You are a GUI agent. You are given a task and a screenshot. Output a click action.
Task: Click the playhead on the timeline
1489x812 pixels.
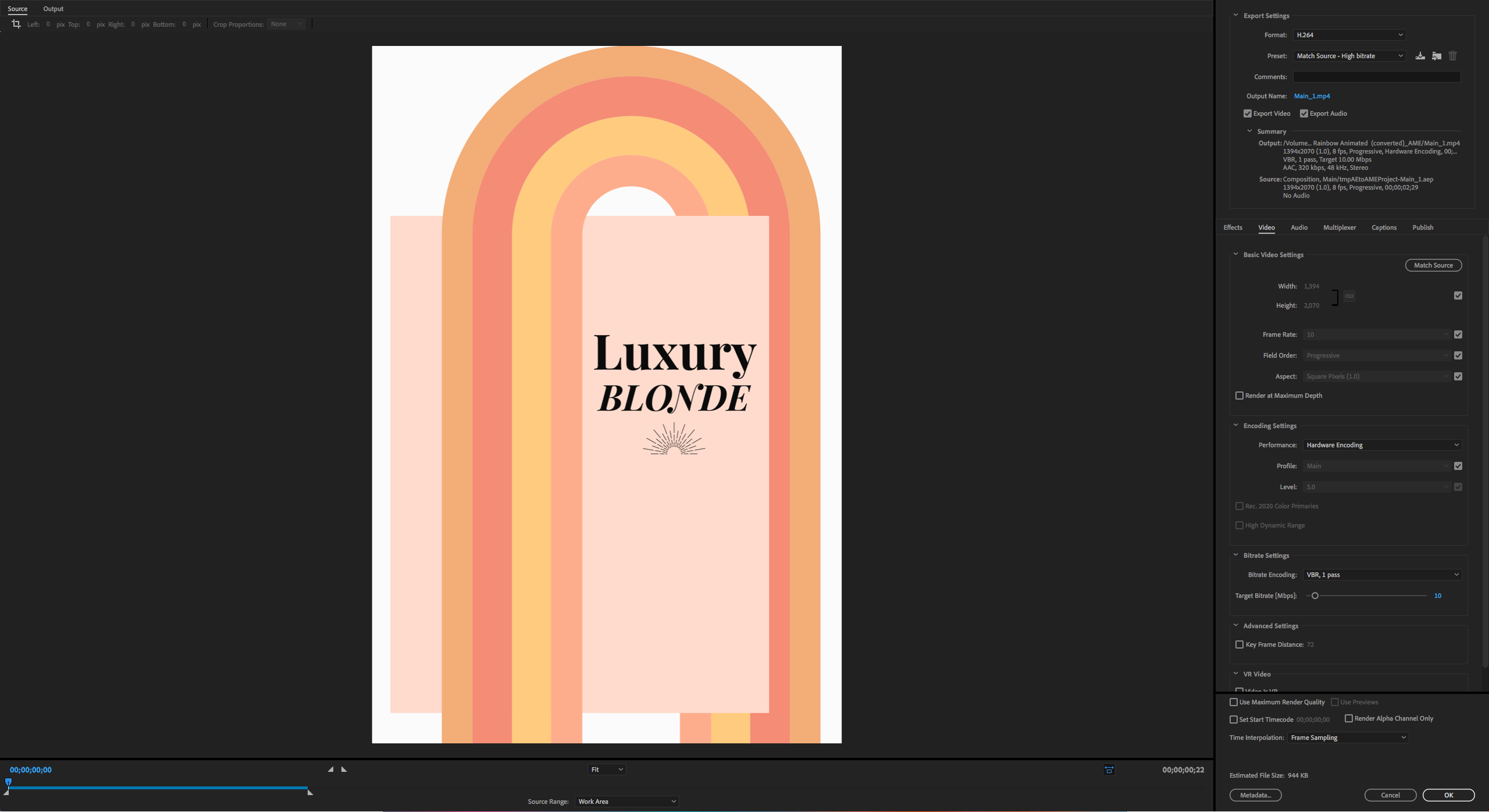point(8,782)
